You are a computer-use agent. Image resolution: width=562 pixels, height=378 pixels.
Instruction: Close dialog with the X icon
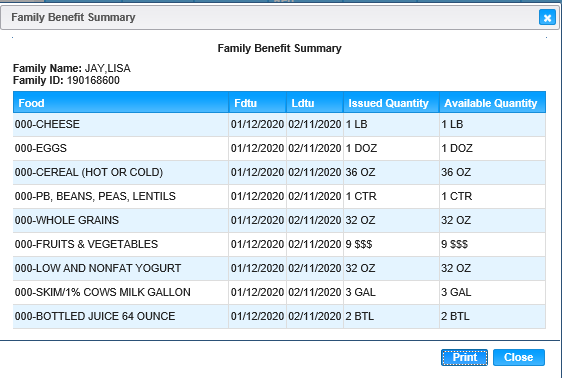point(547,18)
